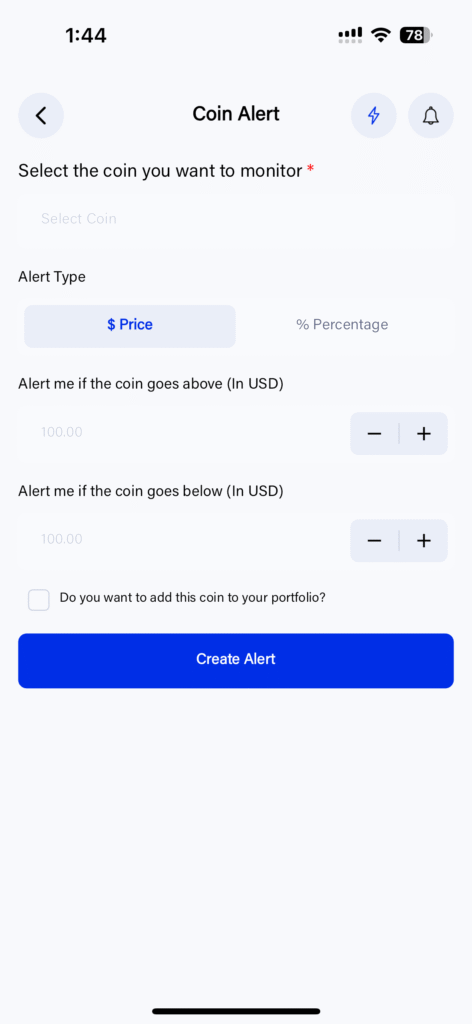Open the lightning bolt quick alerts icon
The height and width of the screenshot is (1024, 472).
373,116
